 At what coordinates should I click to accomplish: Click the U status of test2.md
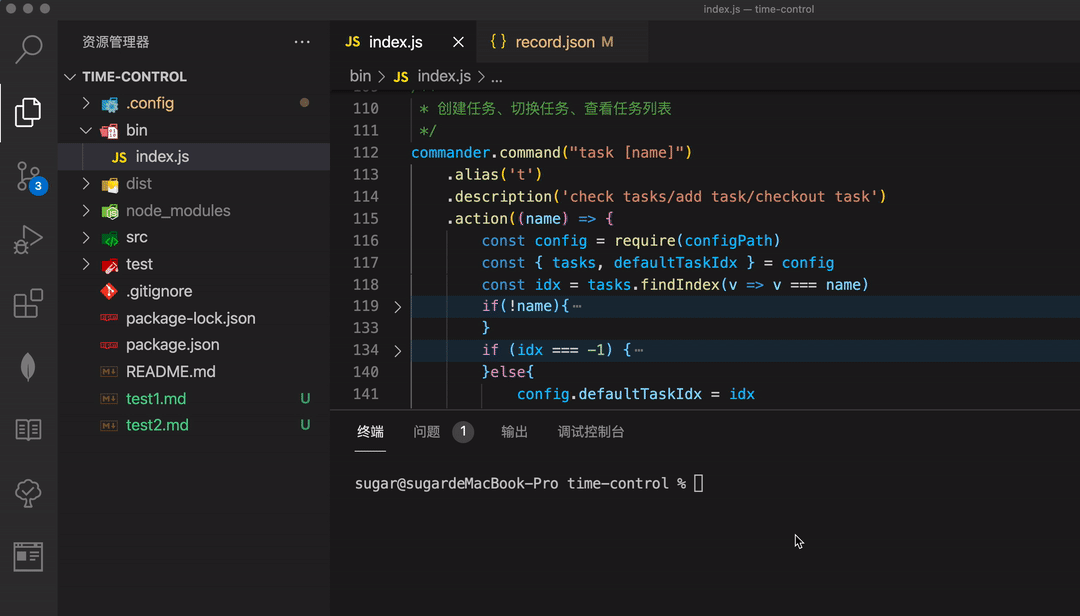pos(305,425)
